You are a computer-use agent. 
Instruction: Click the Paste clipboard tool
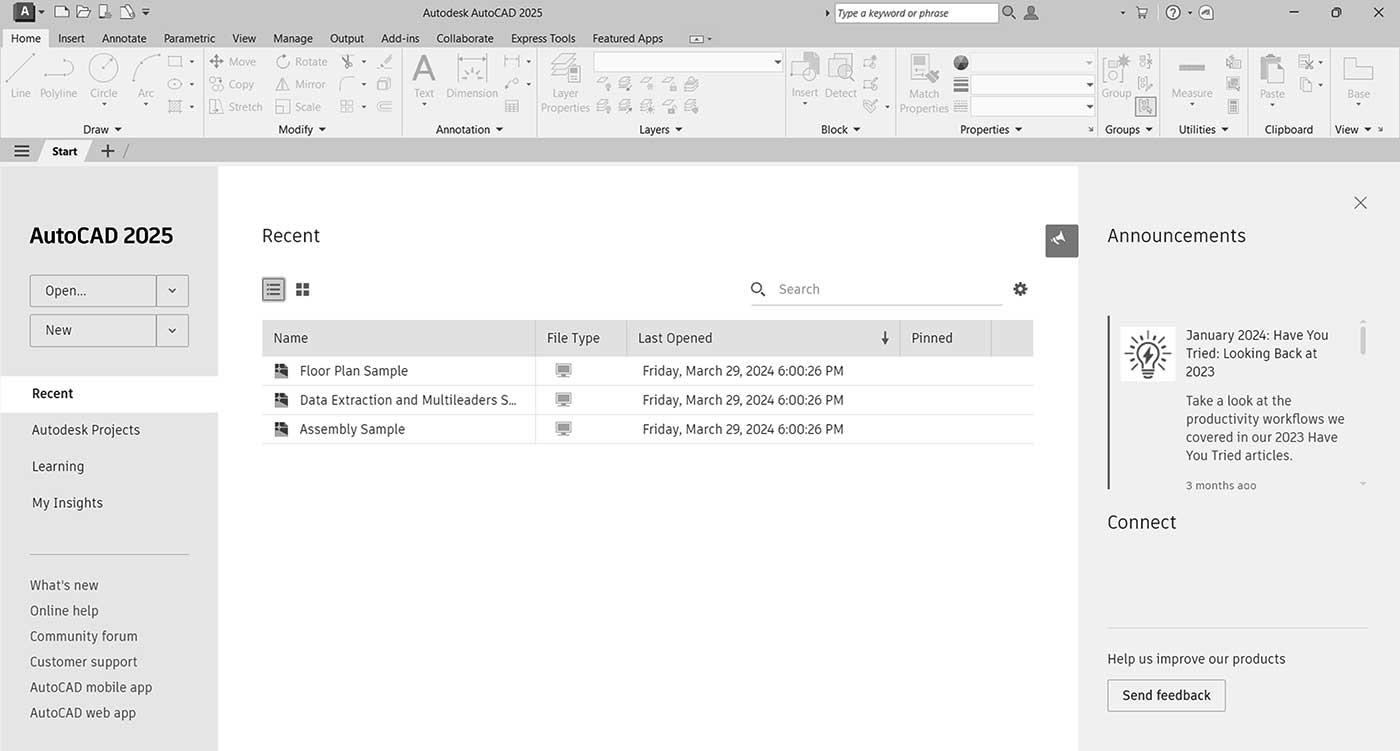tap(1272, 78)
